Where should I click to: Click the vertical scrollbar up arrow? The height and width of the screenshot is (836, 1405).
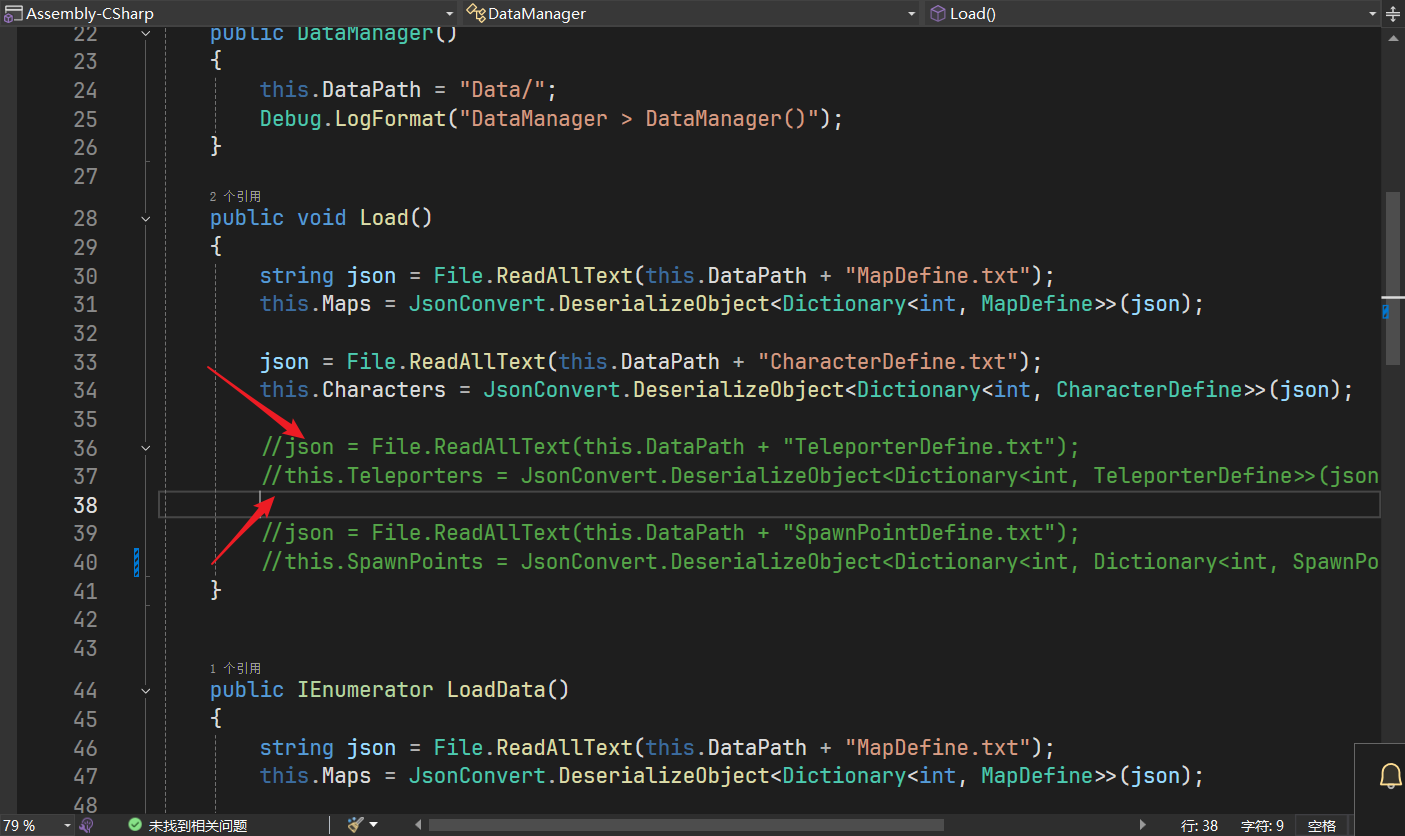[x=1392, y=38]
